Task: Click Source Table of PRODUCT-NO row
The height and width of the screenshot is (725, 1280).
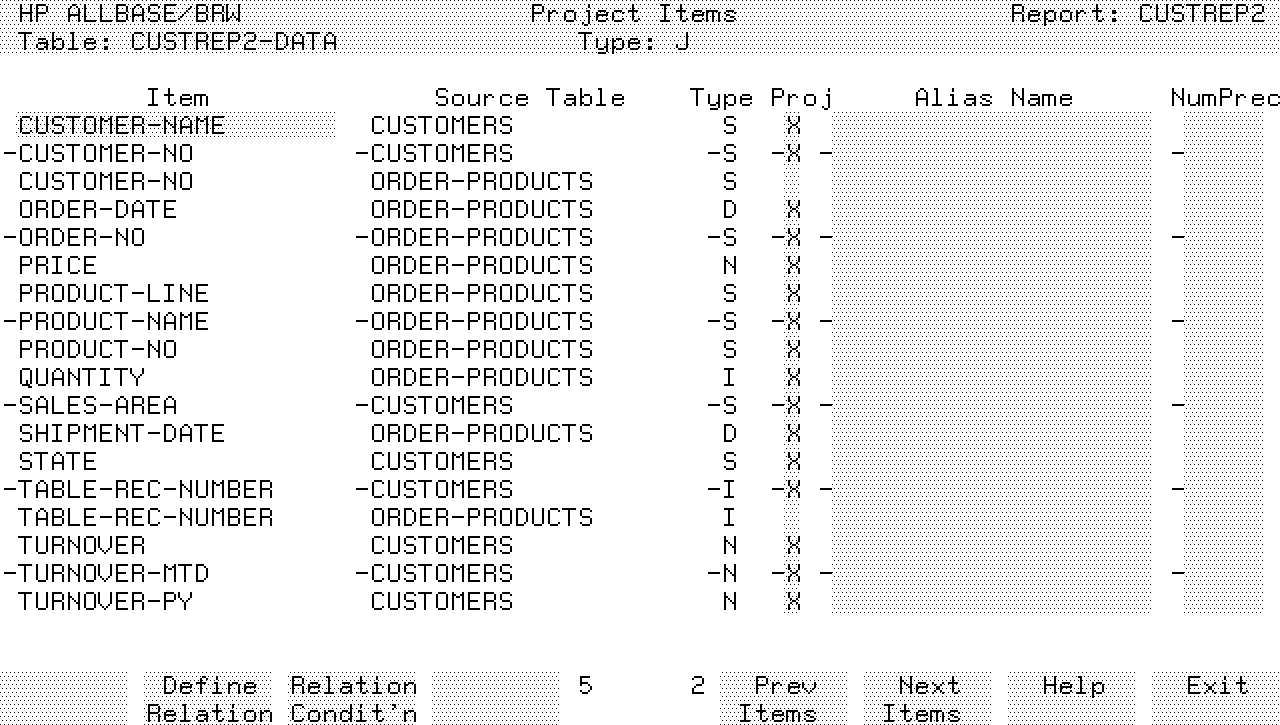Action: (481, 350)
